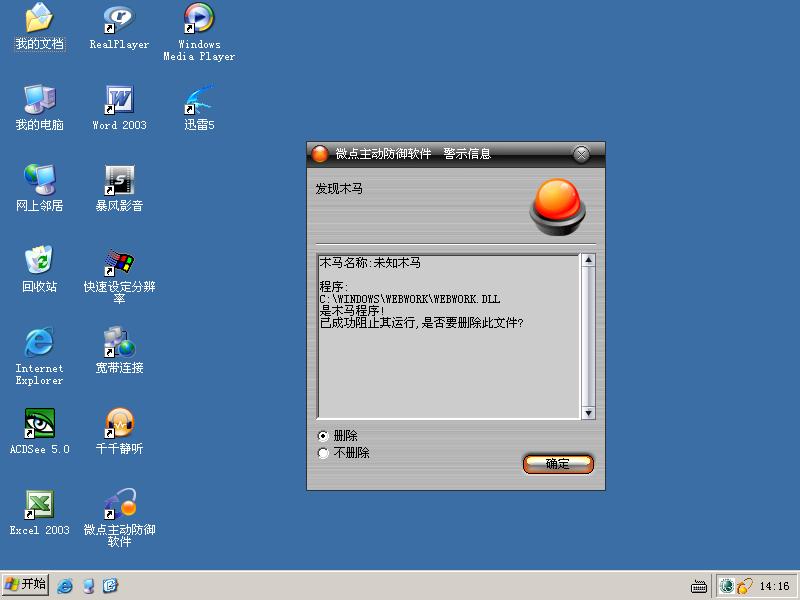Click the Internet Explorer quick launch icon

(x=65, y=585)
